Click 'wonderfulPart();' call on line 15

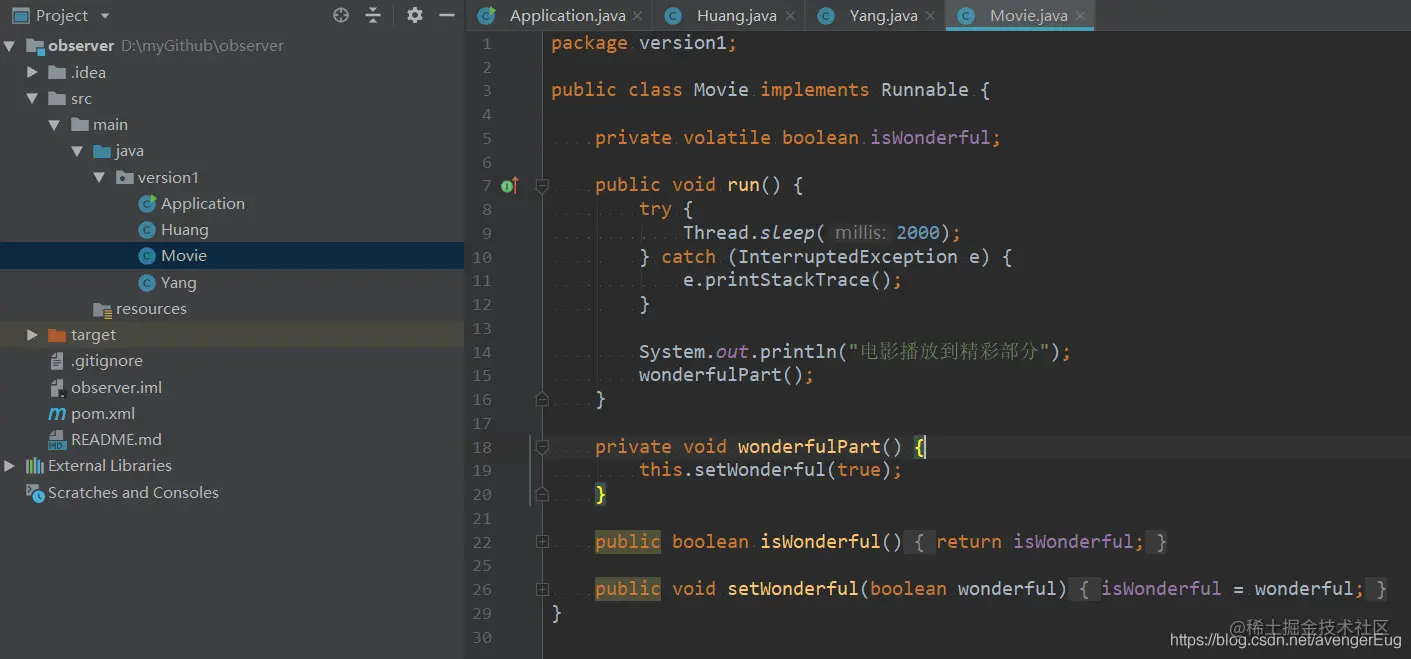tap(727, 375)
